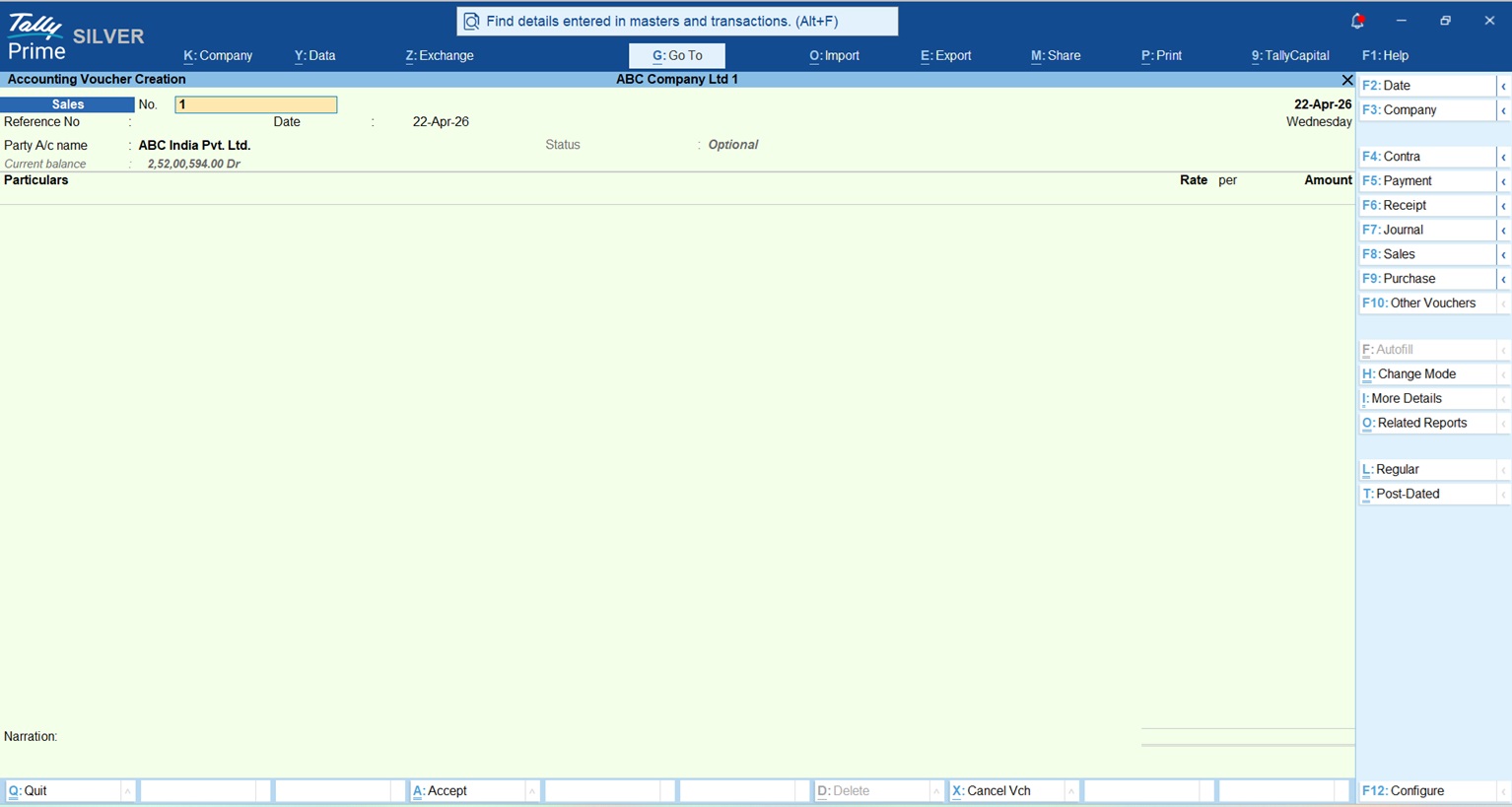This screenshot has width=1512, height=807.
Task: Click the TallyPrime logo
Action: 36,37
